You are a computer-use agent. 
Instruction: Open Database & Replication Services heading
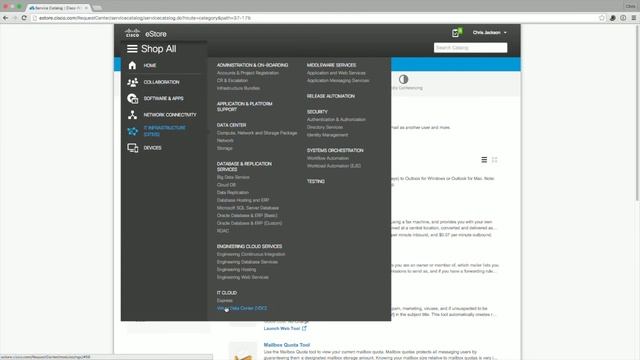click(244, 167)
